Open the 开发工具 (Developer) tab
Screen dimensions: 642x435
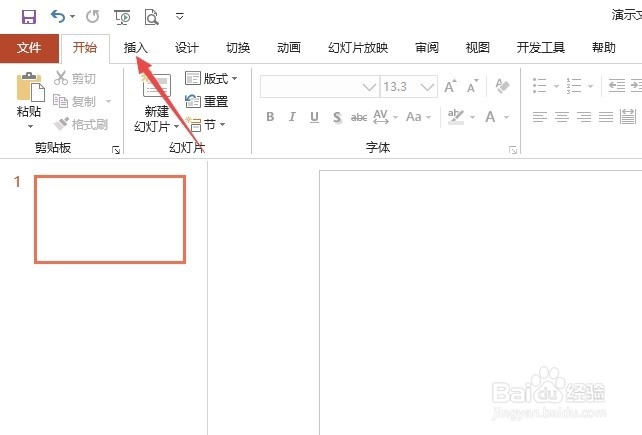tap(540, 48)
